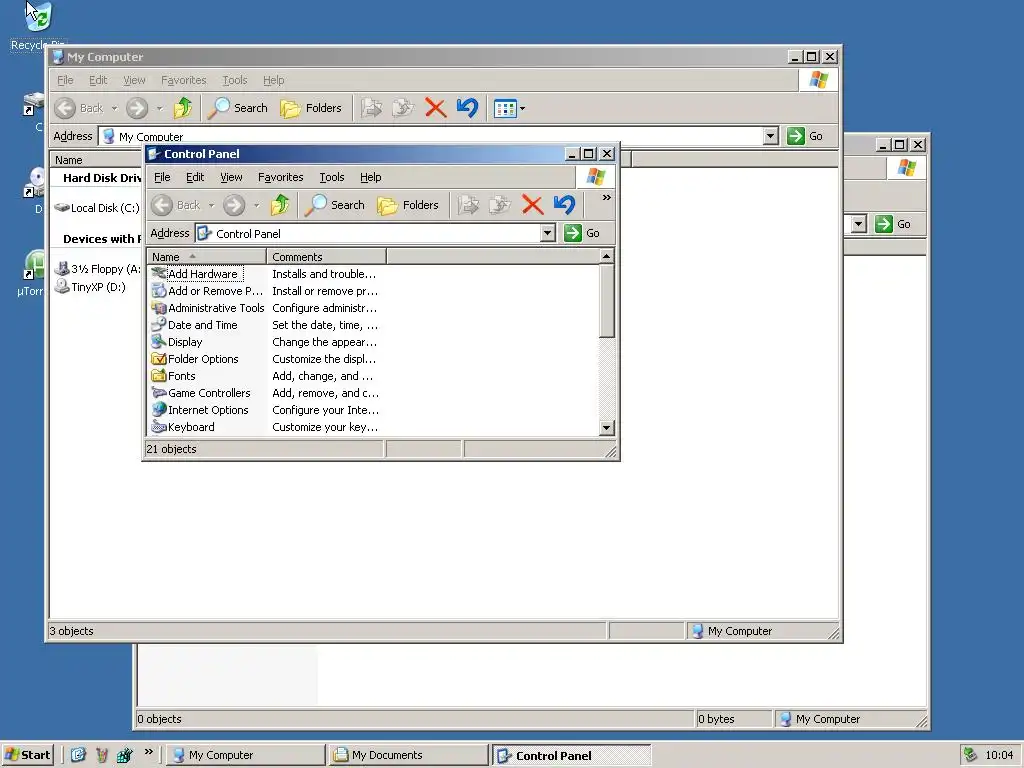
Task: Click Forward history dropdown in Control Panel
Action: [x=257, y=206]
